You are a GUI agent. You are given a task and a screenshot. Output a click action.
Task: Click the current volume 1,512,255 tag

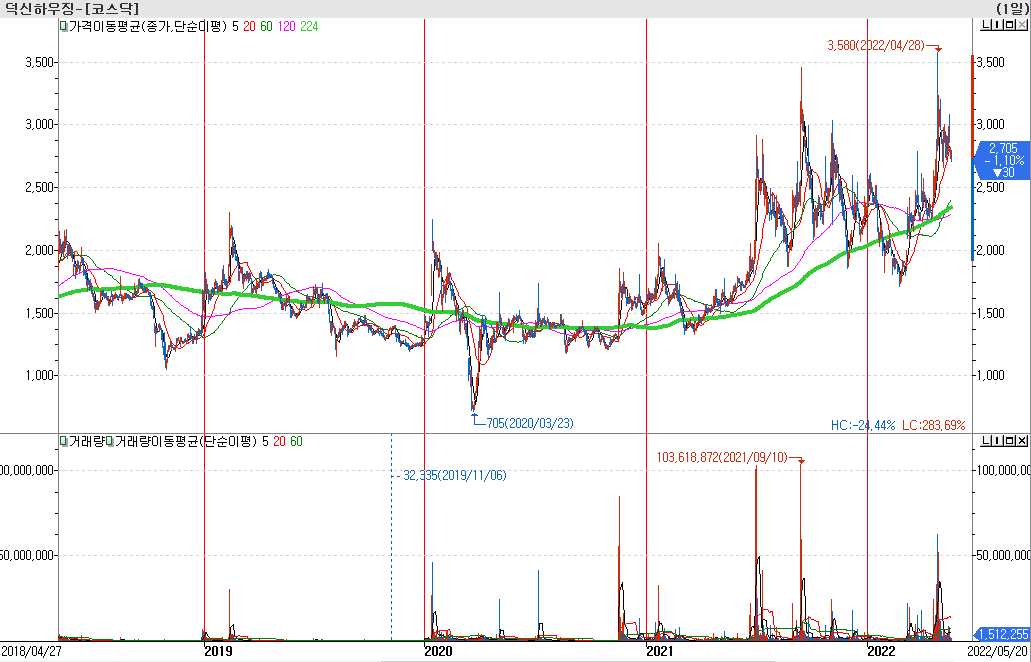pos(1001,634)
